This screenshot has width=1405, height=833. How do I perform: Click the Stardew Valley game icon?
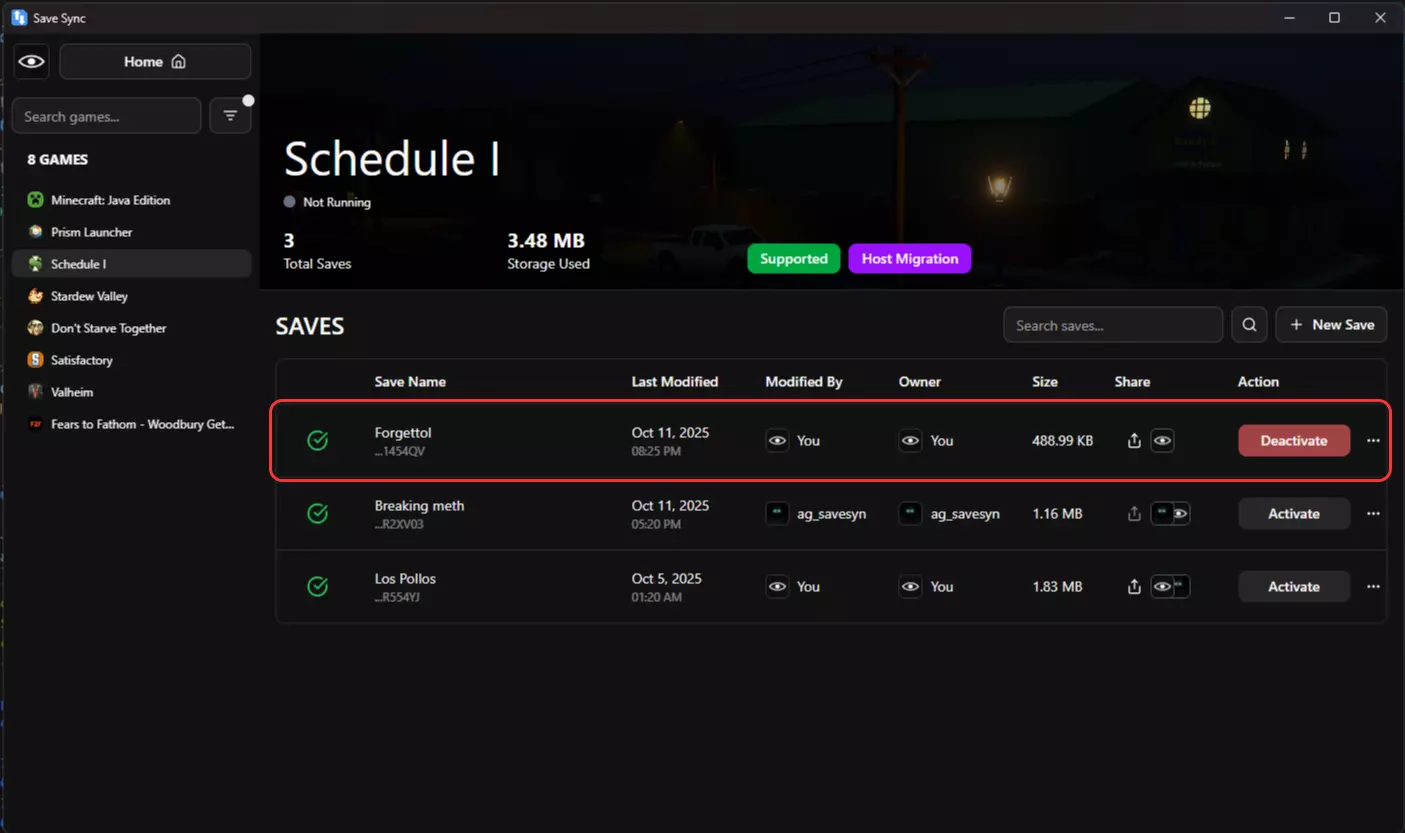coord(36,296)
